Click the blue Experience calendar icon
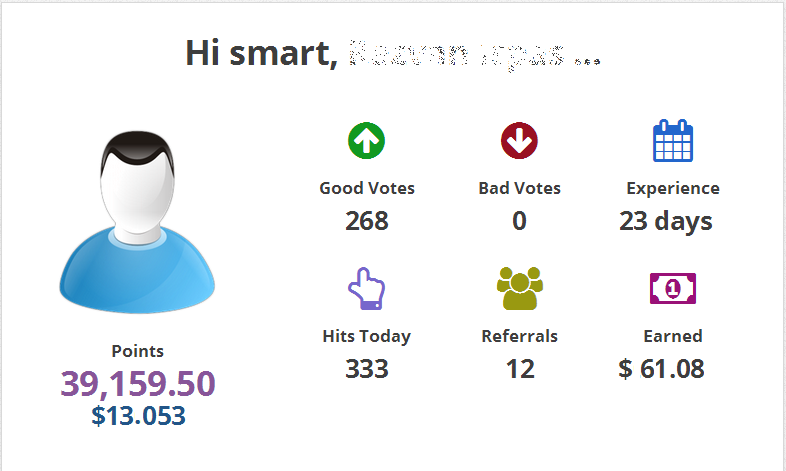 tap(672, 141)
